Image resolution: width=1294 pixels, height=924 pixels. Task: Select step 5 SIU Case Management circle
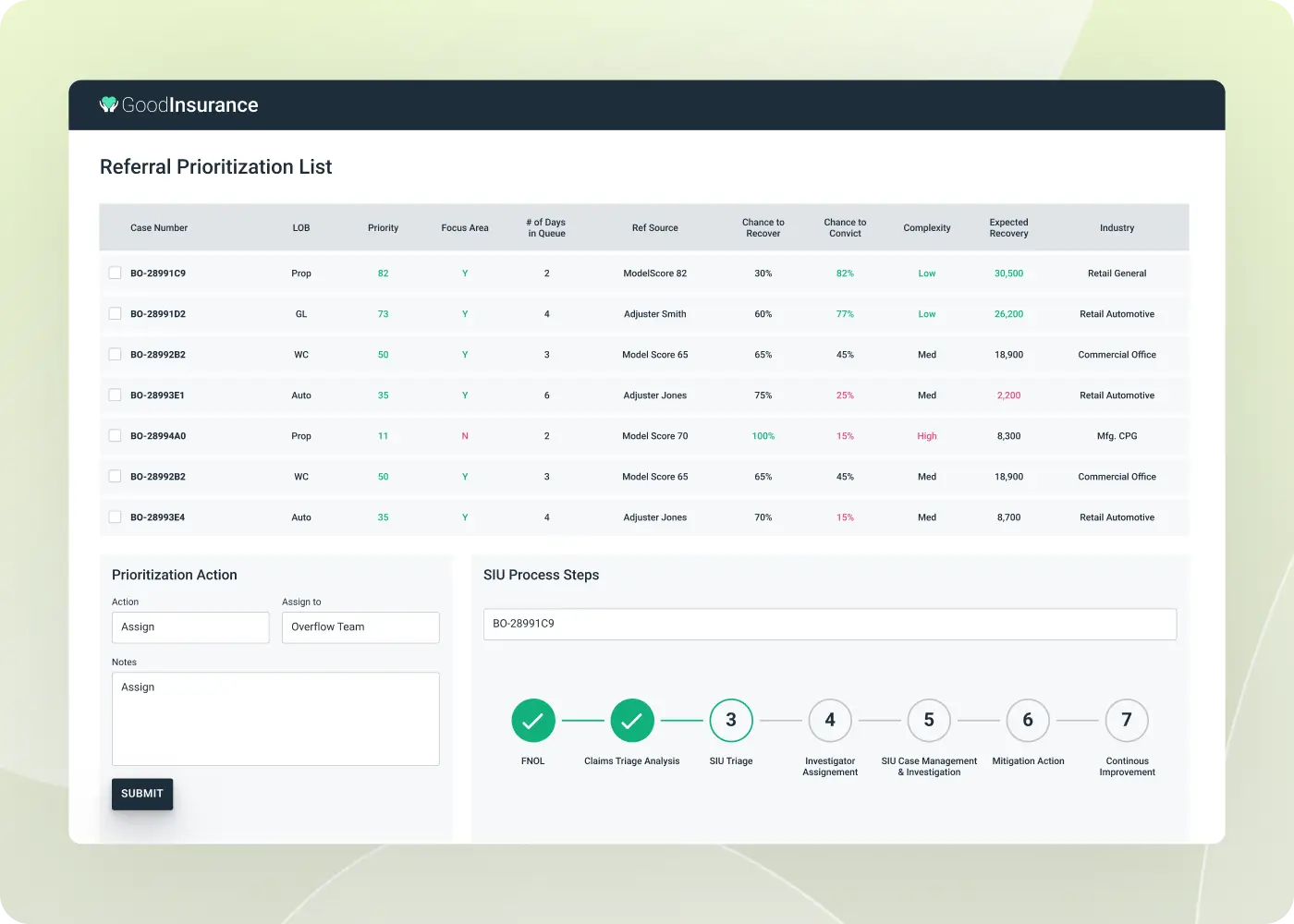(x=929, y=721)
